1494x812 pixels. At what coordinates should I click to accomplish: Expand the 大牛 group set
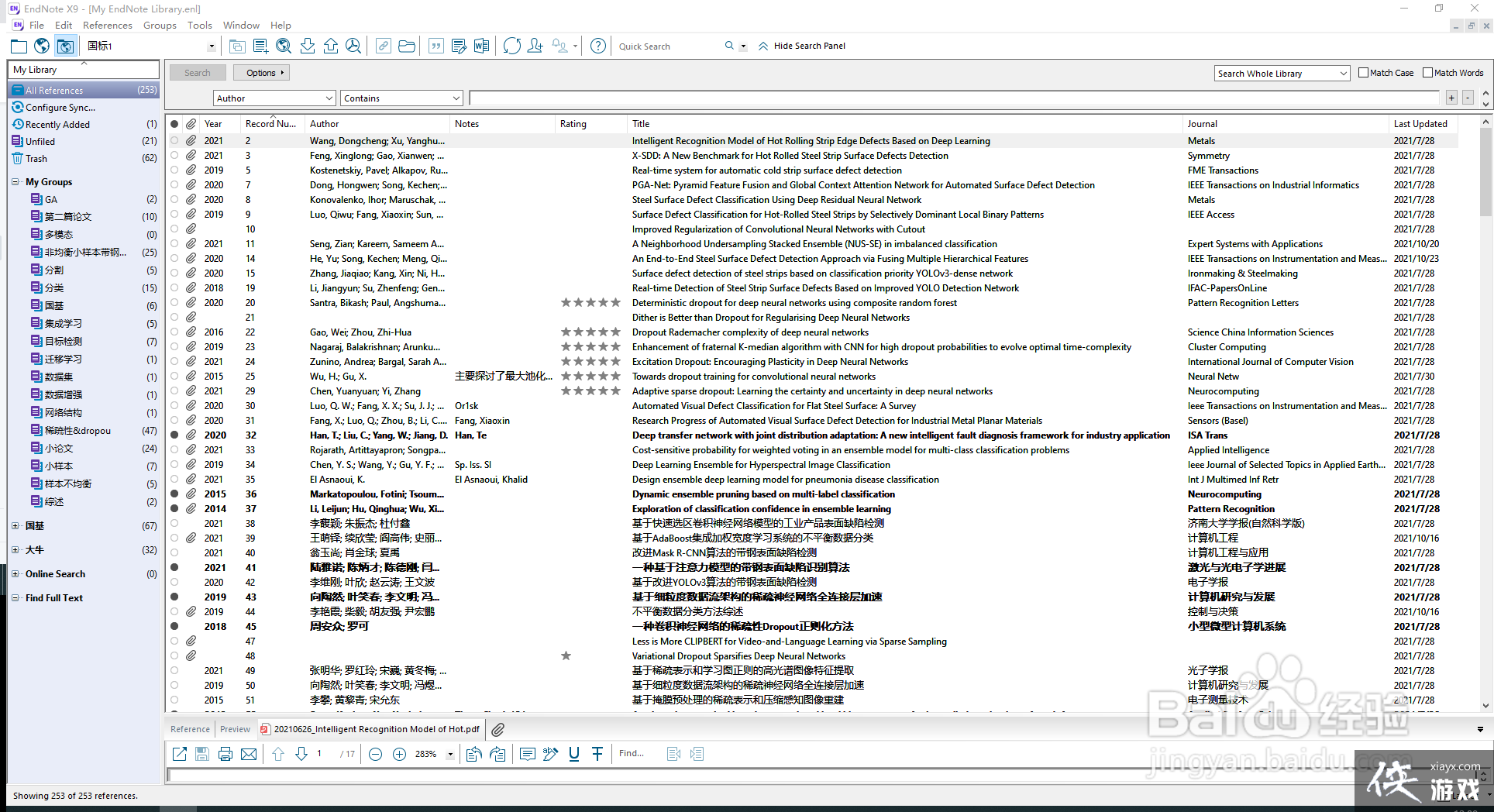tap(15, 550)
